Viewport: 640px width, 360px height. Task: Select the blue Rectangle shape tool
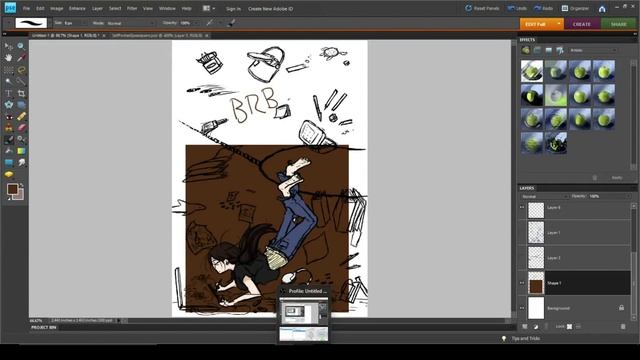click(x=8, y=163)
